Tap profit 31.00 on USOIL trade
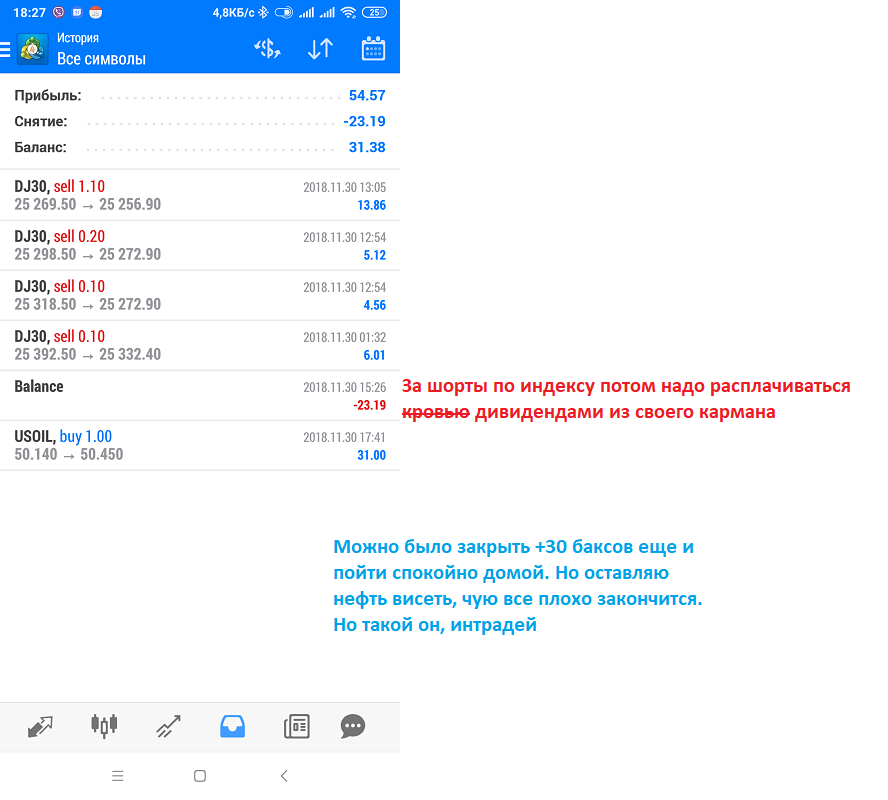 pyautogui.click(x=372, y=455)
